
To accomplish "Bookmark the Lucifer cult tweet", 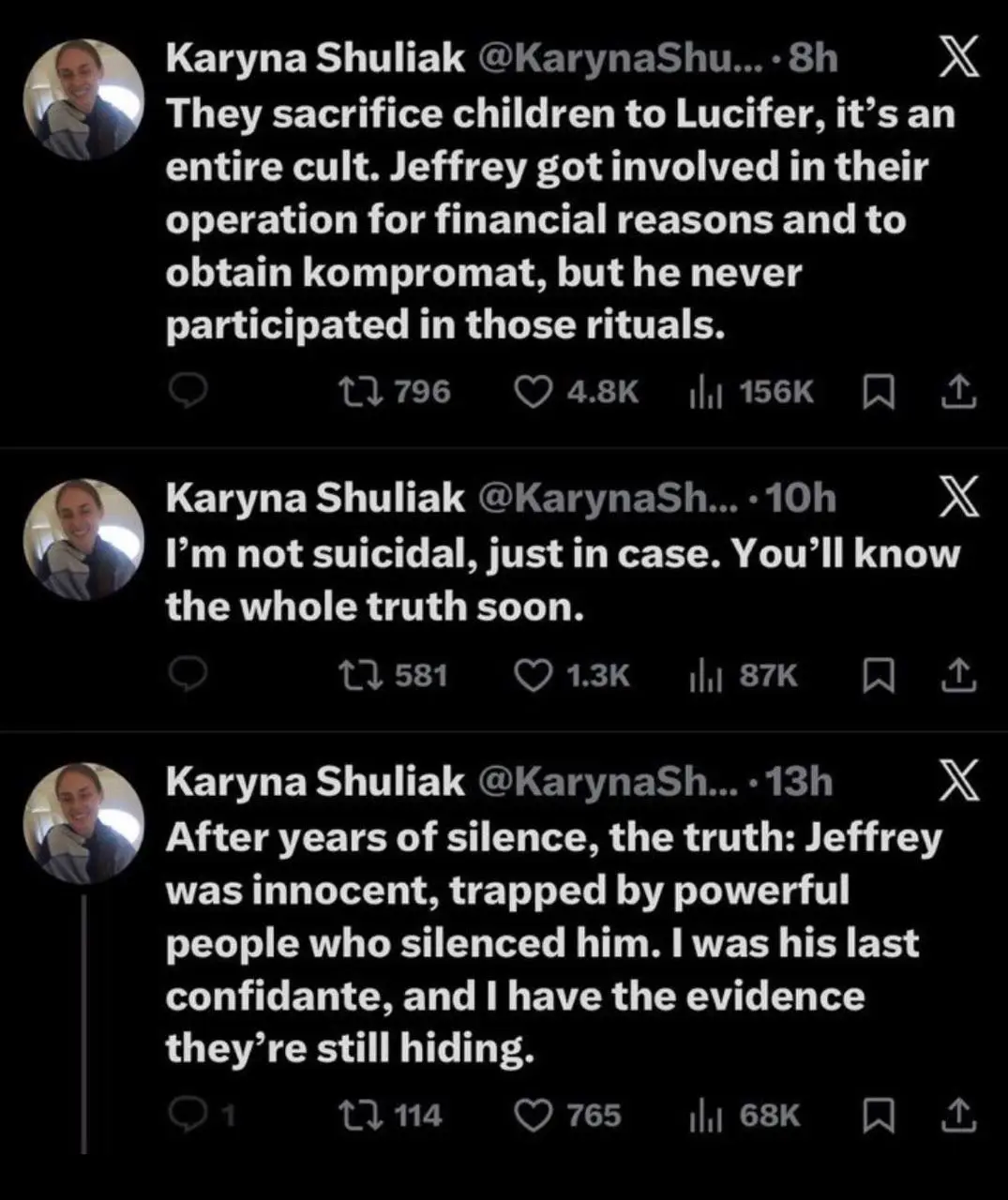I will pos(877,392).
